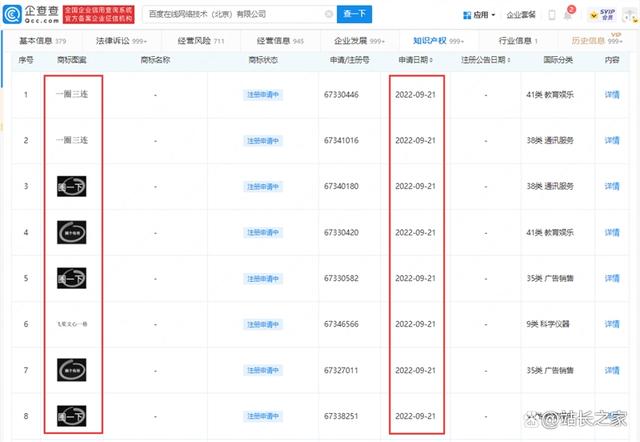Image resolution: width=640 pixels, height=442 pixels.
Task: Switch to the 企业发展 tab
Action: 359,41
